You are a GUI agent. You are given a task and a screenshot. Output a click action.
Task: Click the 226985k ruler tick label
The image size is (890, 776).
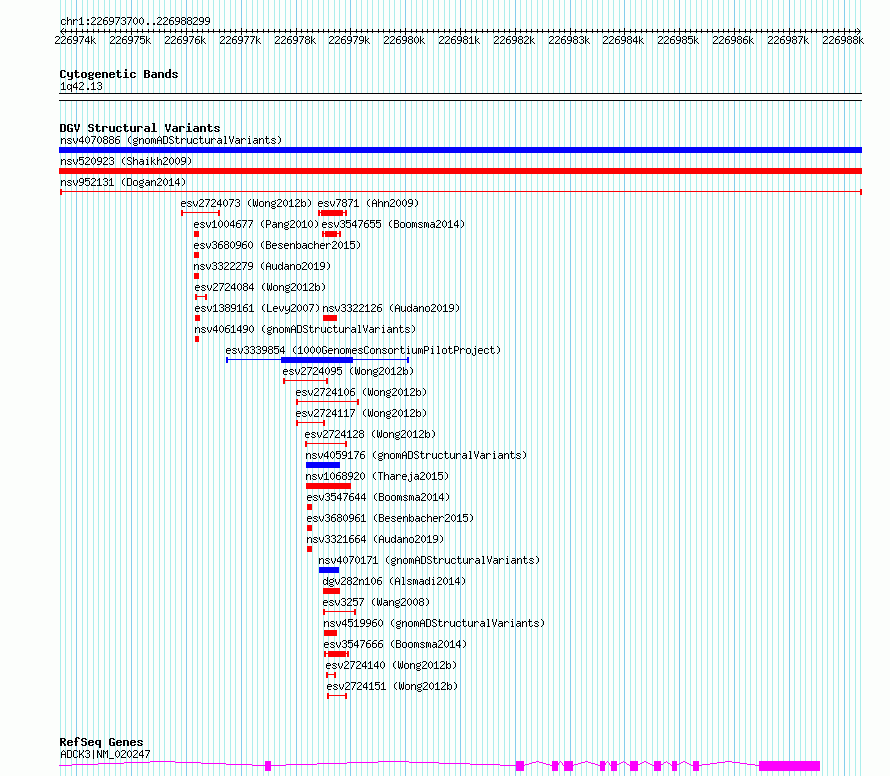pyautogui.click(x=678, y=40)
